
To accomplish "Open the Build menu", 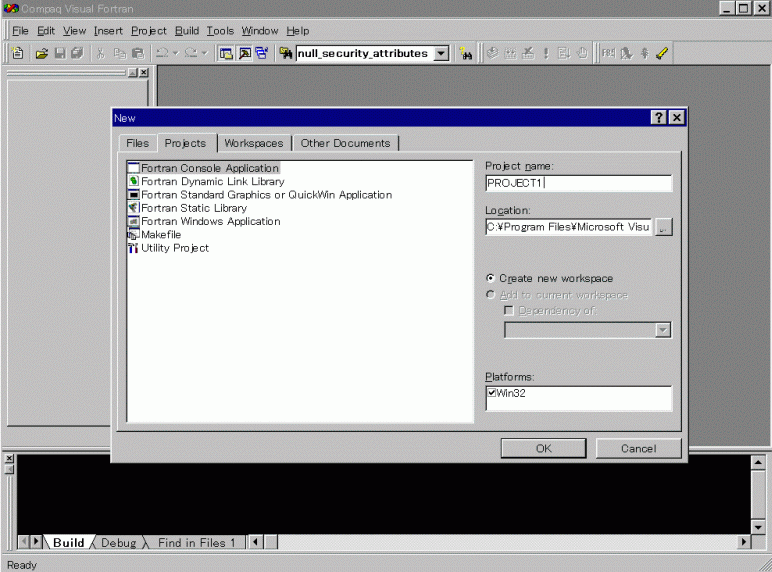I will [187, 31].
